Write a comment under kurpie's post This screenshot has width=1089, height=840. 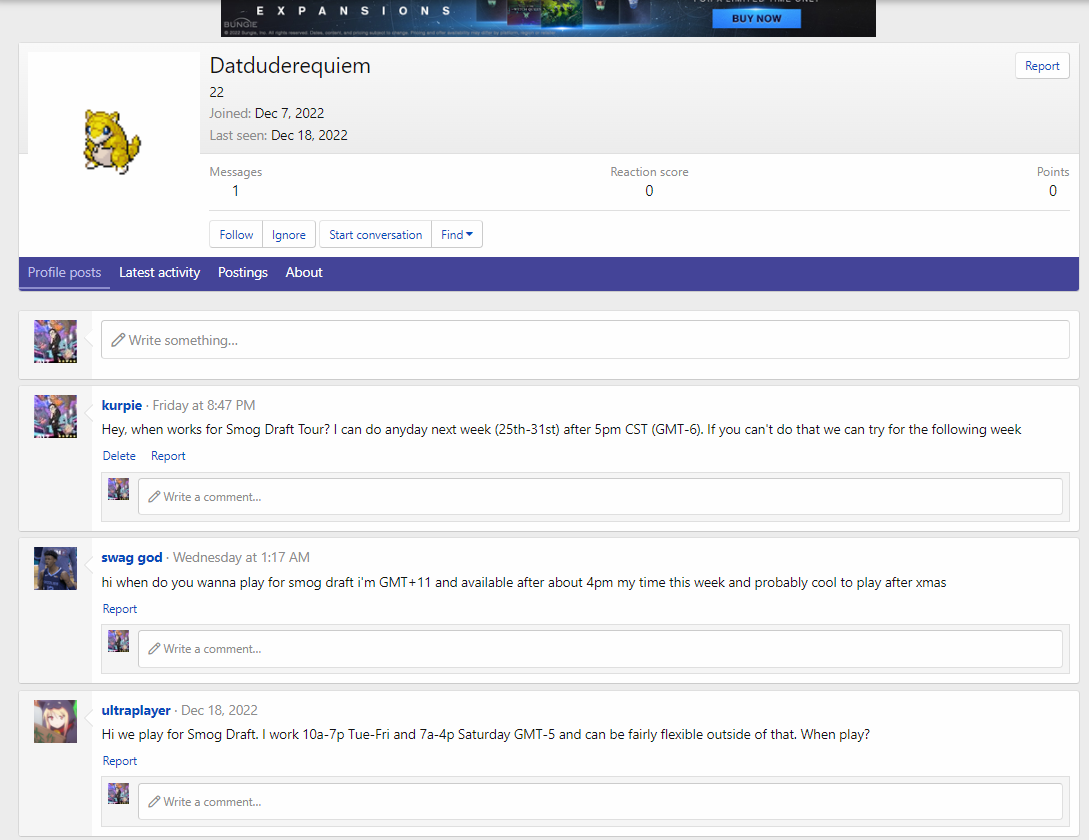pos(600,497)
